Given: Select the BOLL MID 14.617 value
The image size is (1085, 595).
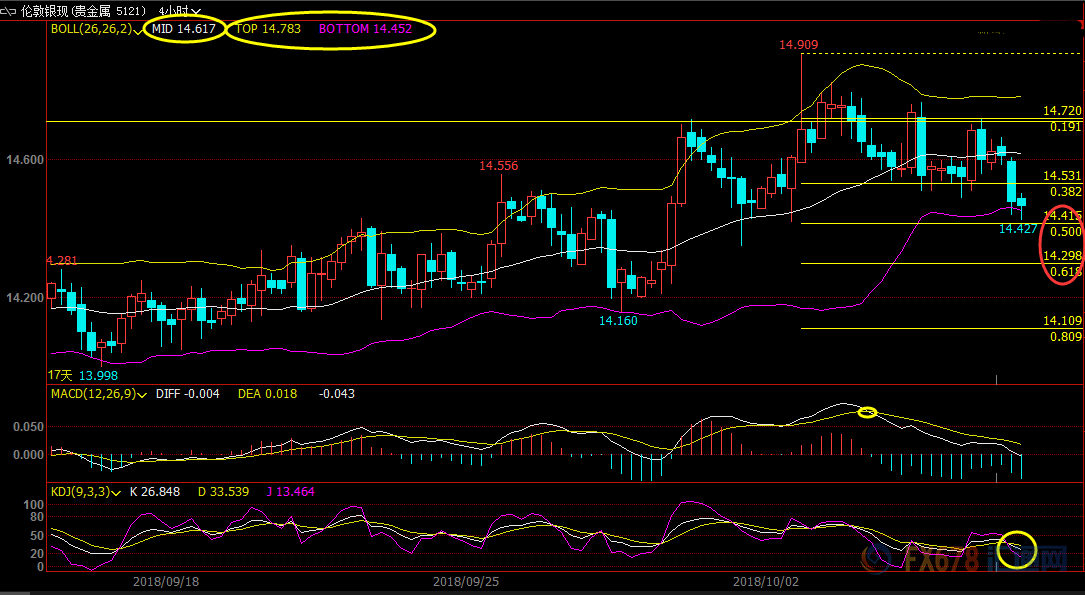Looking at the screenshot, I should (x=185, y=30).
